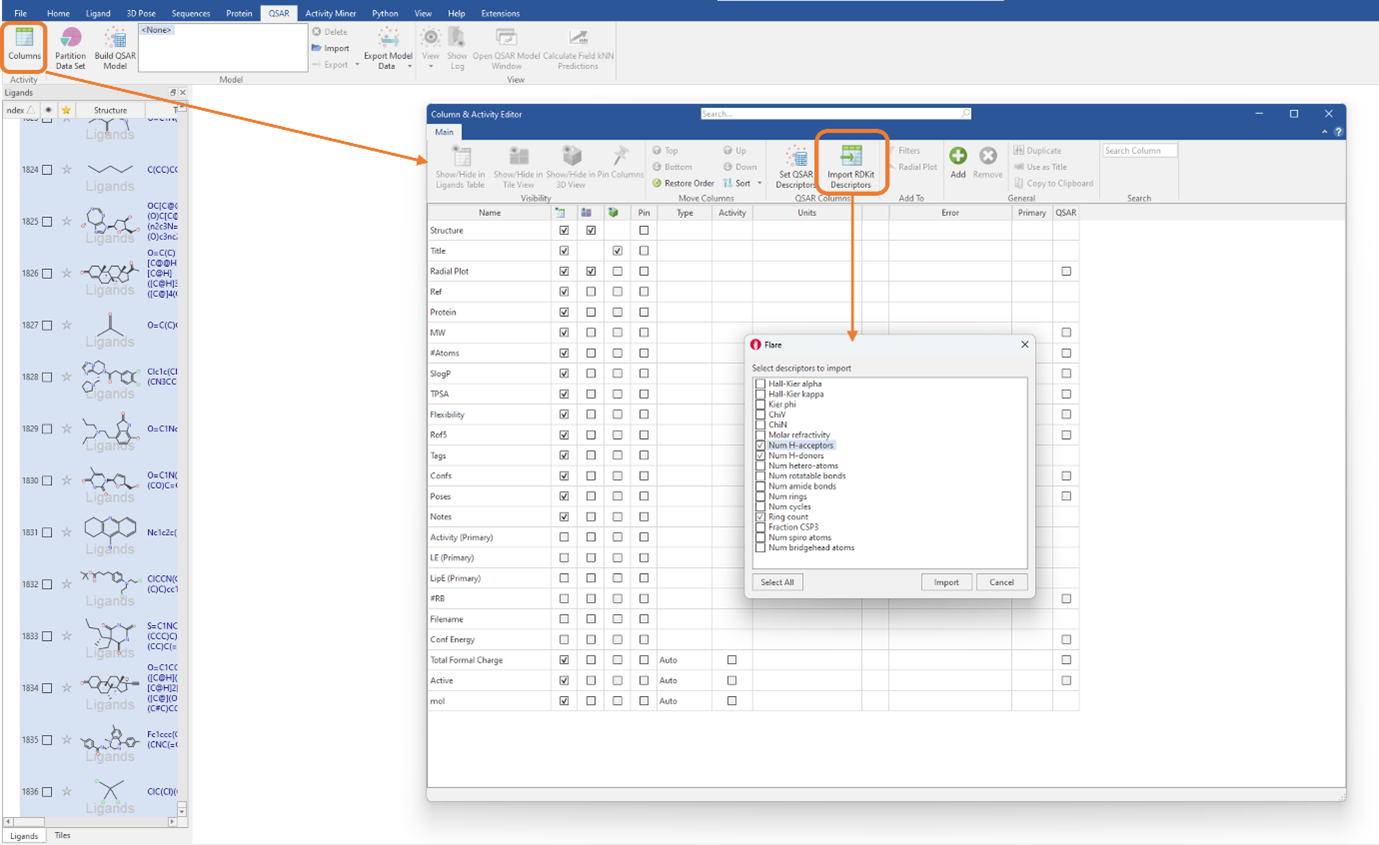Open the Extensions tab
Viewport: 1379px width, 845px height.
pyautogui.click(x=500, y=13)
